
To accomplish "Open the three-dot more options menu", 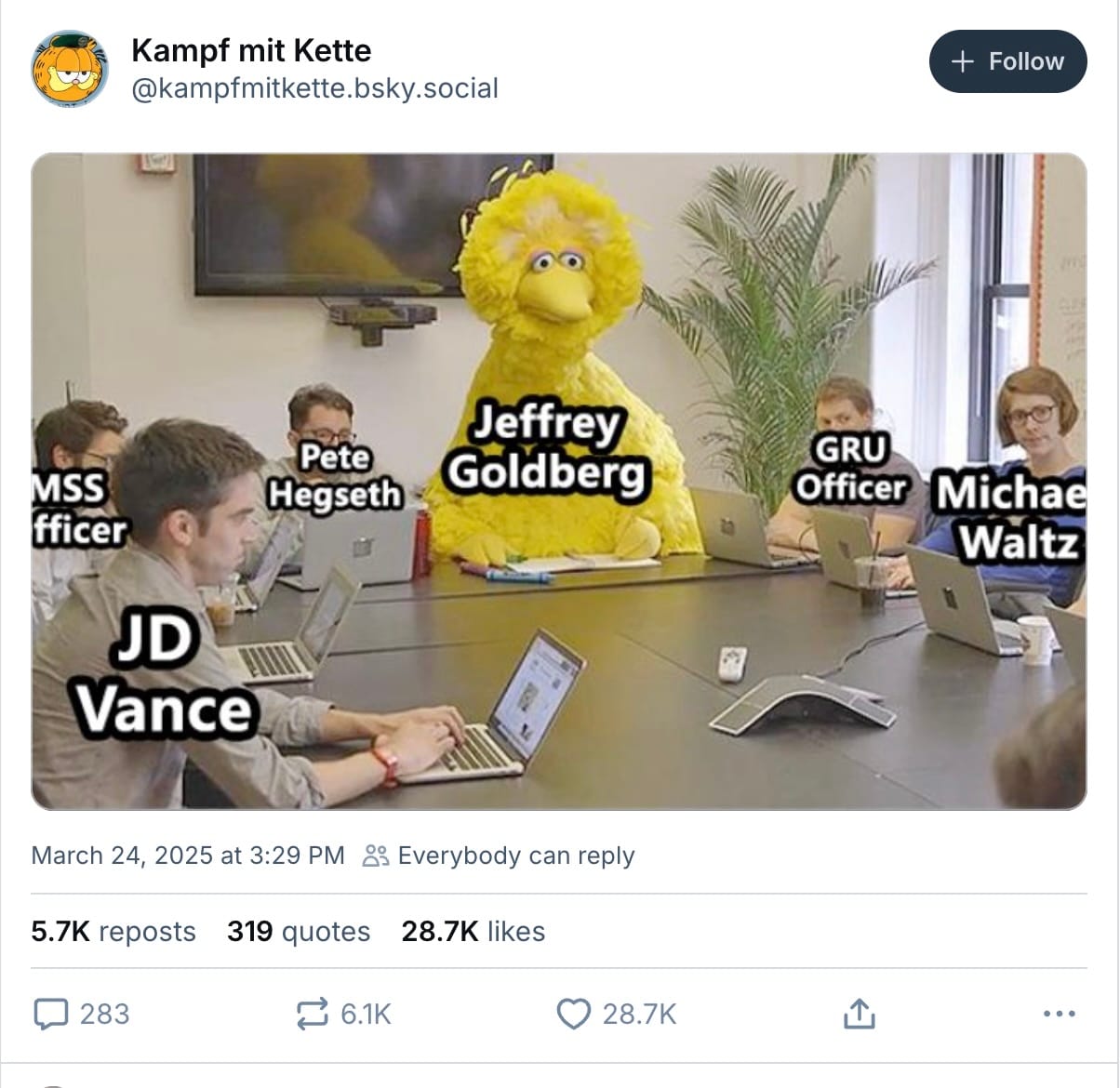I will click(x=1060, y=1014).
